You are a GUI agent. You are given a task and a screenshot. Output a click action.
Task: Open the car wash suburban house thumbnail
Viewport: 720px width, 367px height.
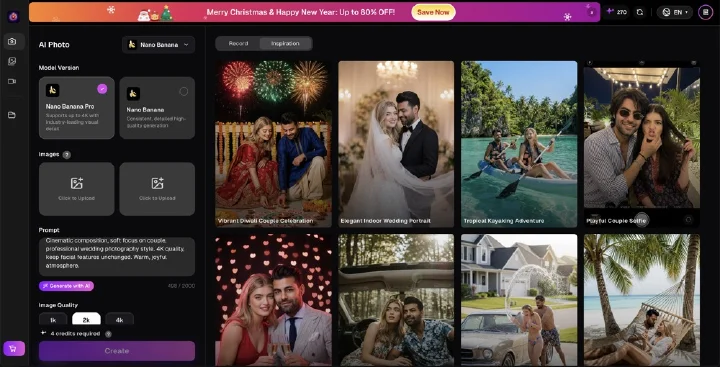coord(519,300)
